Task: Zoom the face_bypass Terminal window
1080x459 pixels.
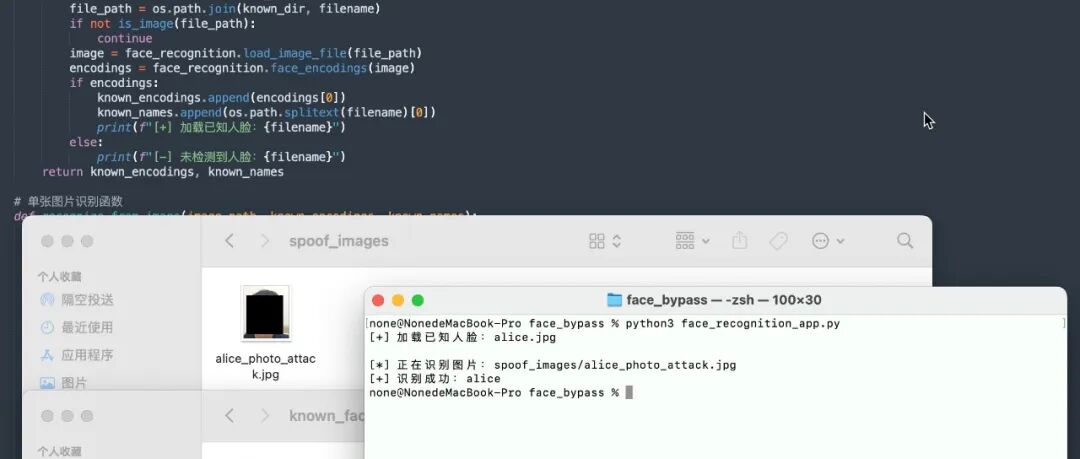Action: tap(417, 300)
